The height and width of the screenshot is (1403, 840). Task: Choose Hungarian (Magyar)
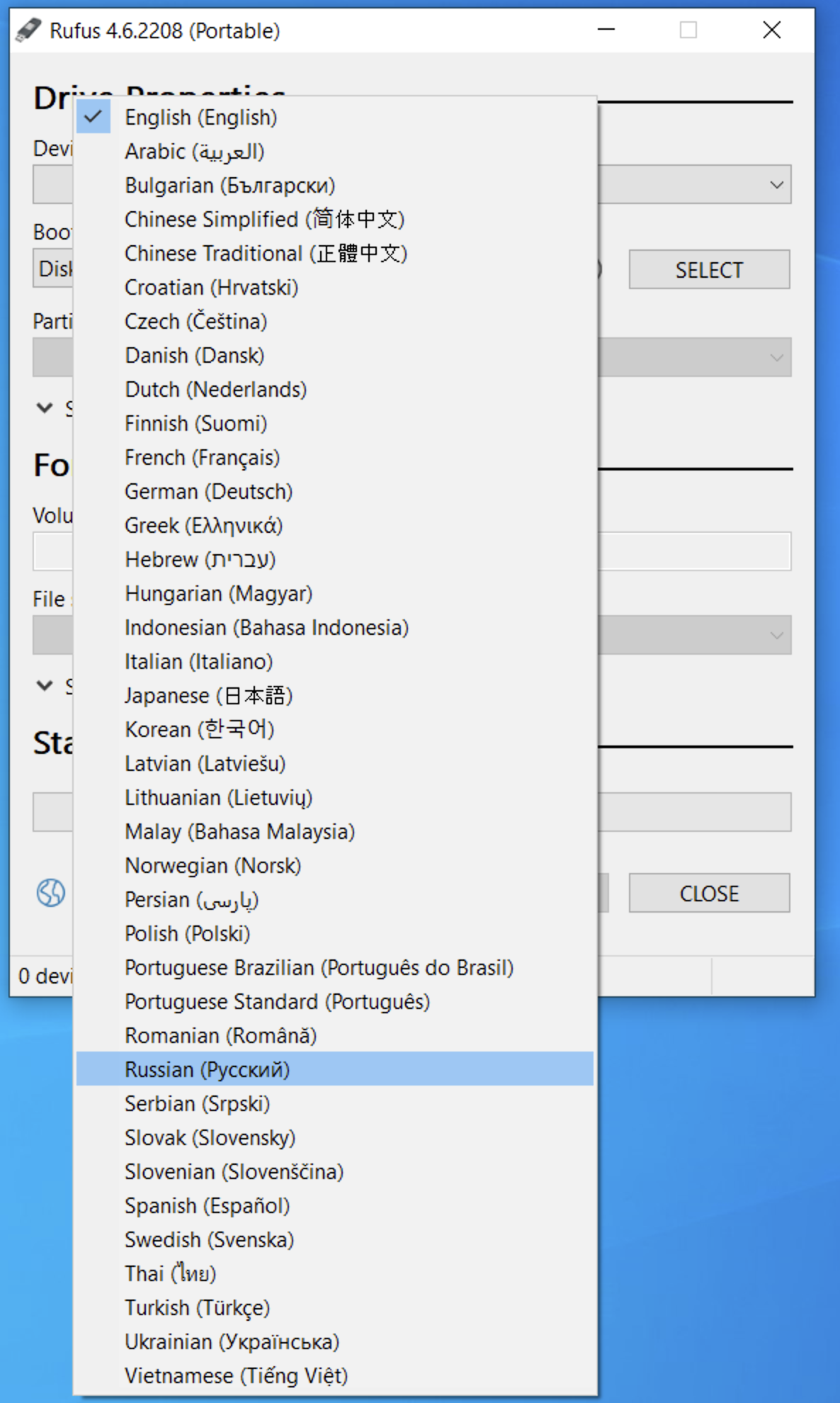point(335,594)
